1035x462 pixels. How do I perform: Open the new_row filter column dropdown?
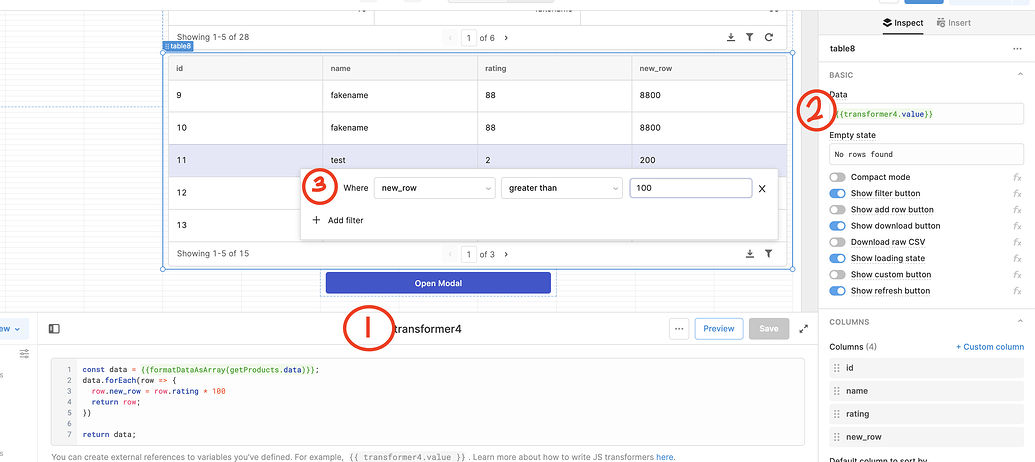tap(435, 188)
